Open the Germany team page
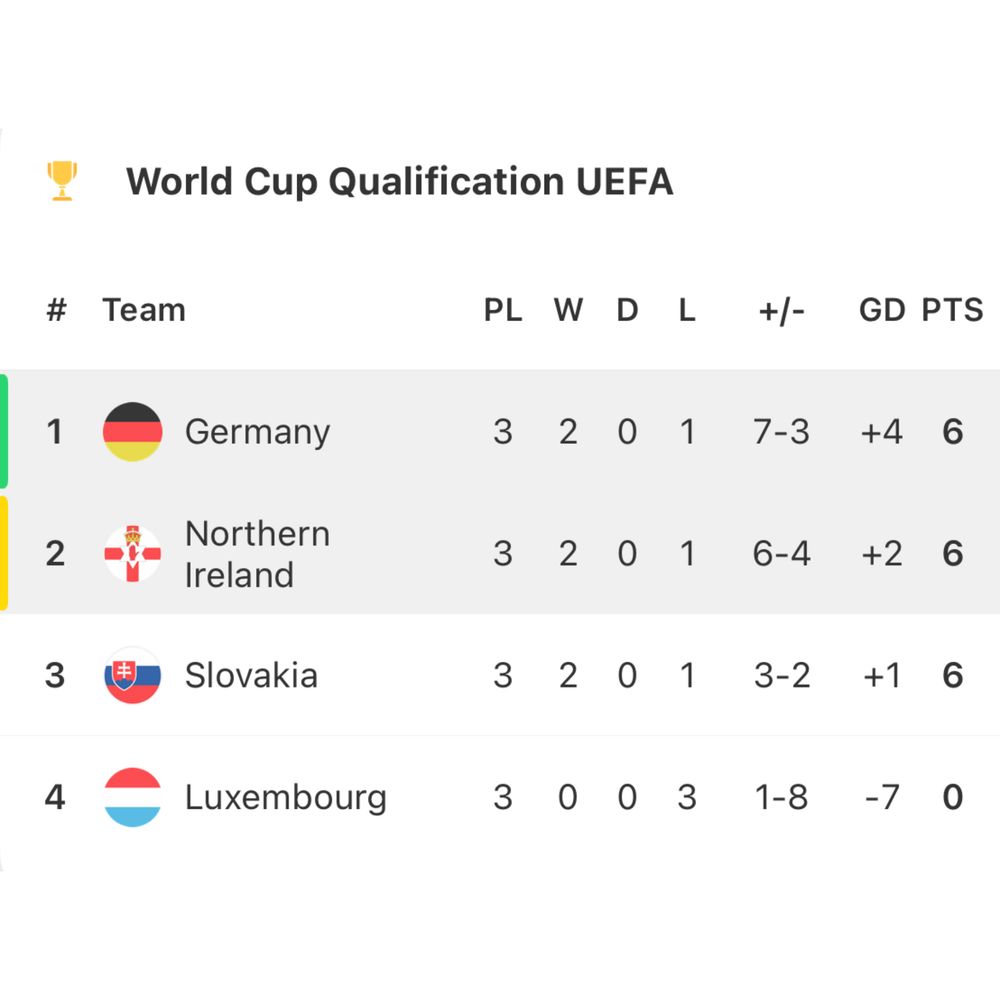 (257, 432)
